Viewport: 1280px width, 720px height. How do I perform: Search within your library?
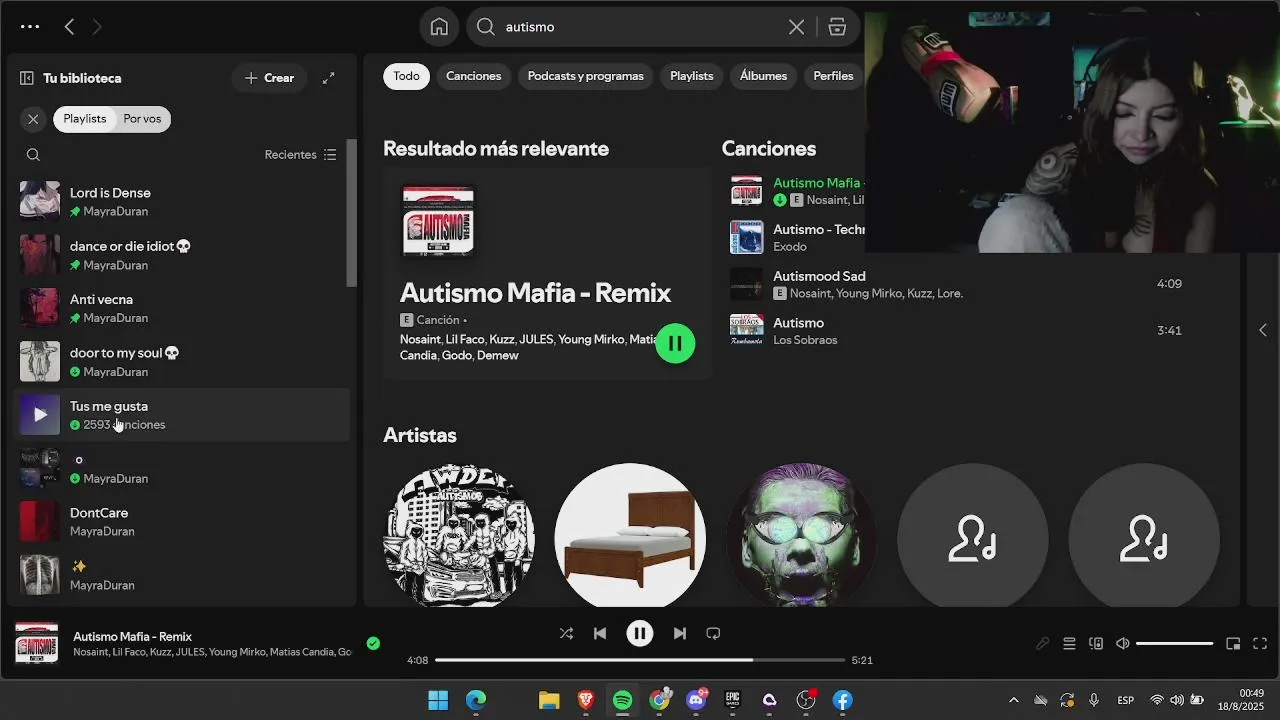coord(33,155)
